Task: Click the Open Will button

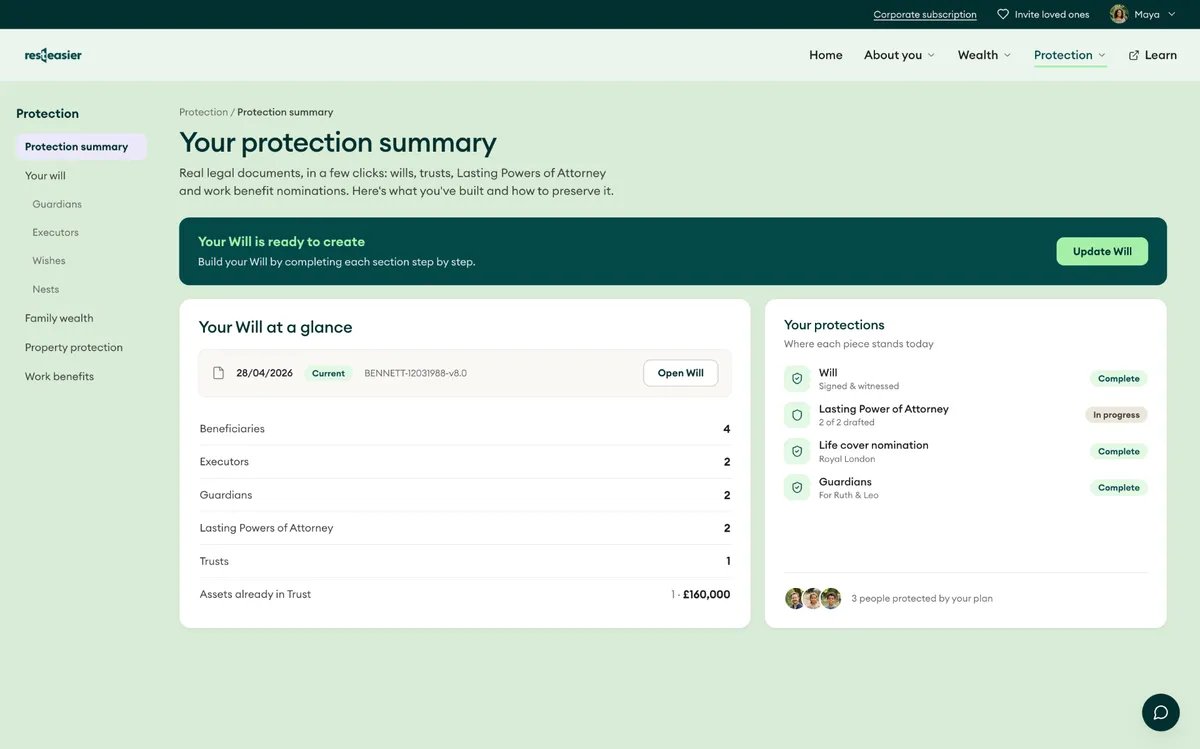Action: (x=680, y=373)
